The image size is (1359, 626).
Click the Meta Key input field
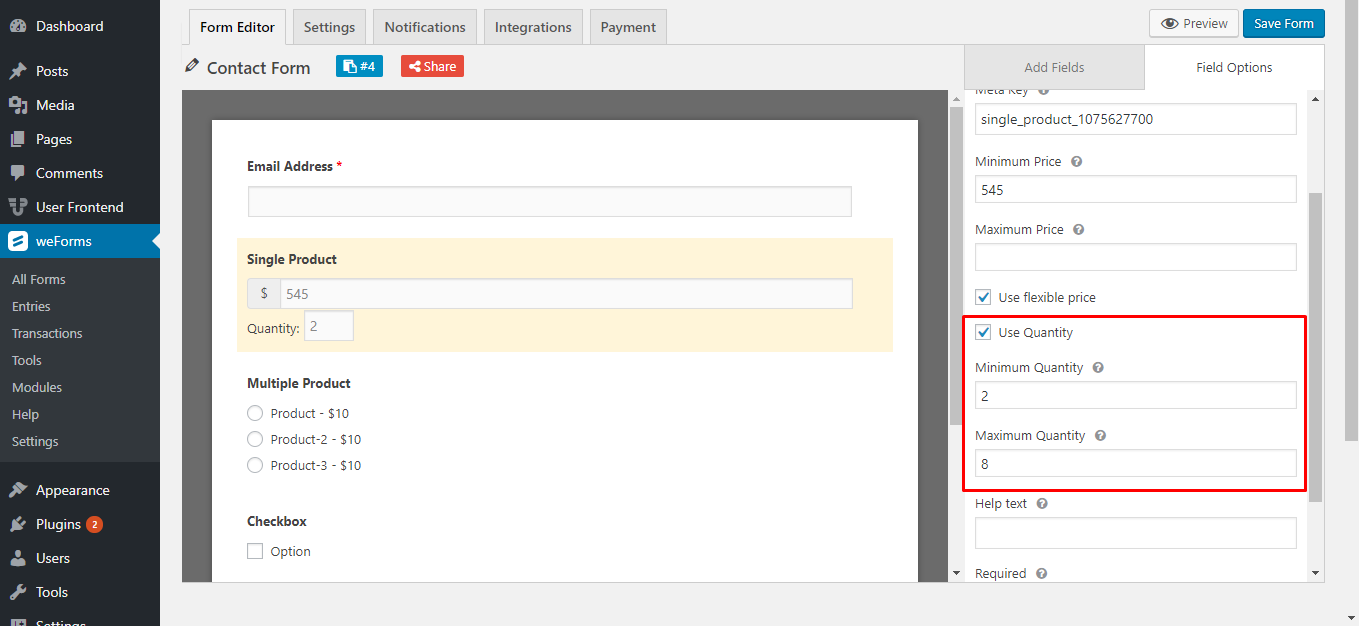pyautogui.click(x=1135, y=119)
